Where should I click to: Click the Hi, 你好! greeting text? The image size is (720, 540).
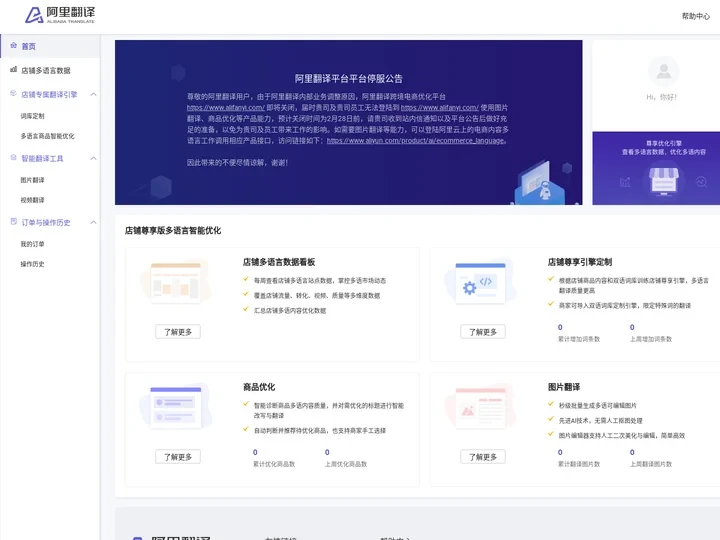point(661,97)
